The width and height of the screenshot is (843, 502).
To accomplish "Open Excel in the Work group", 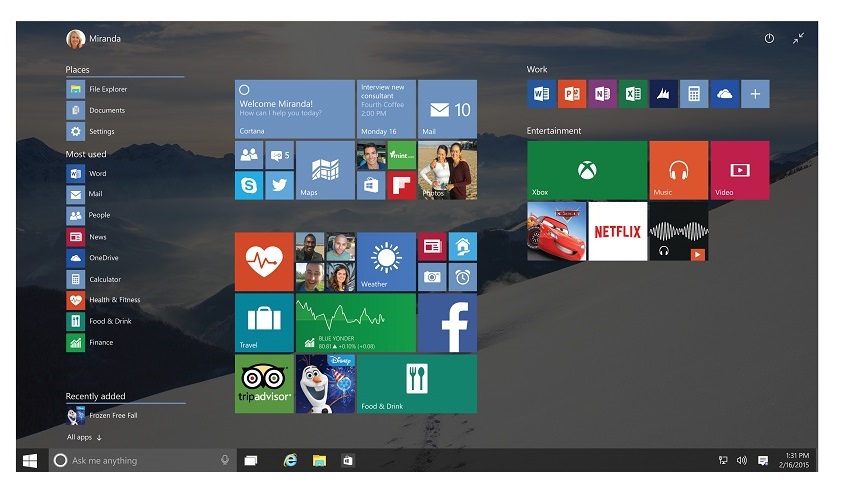I will tap(632, 94).
